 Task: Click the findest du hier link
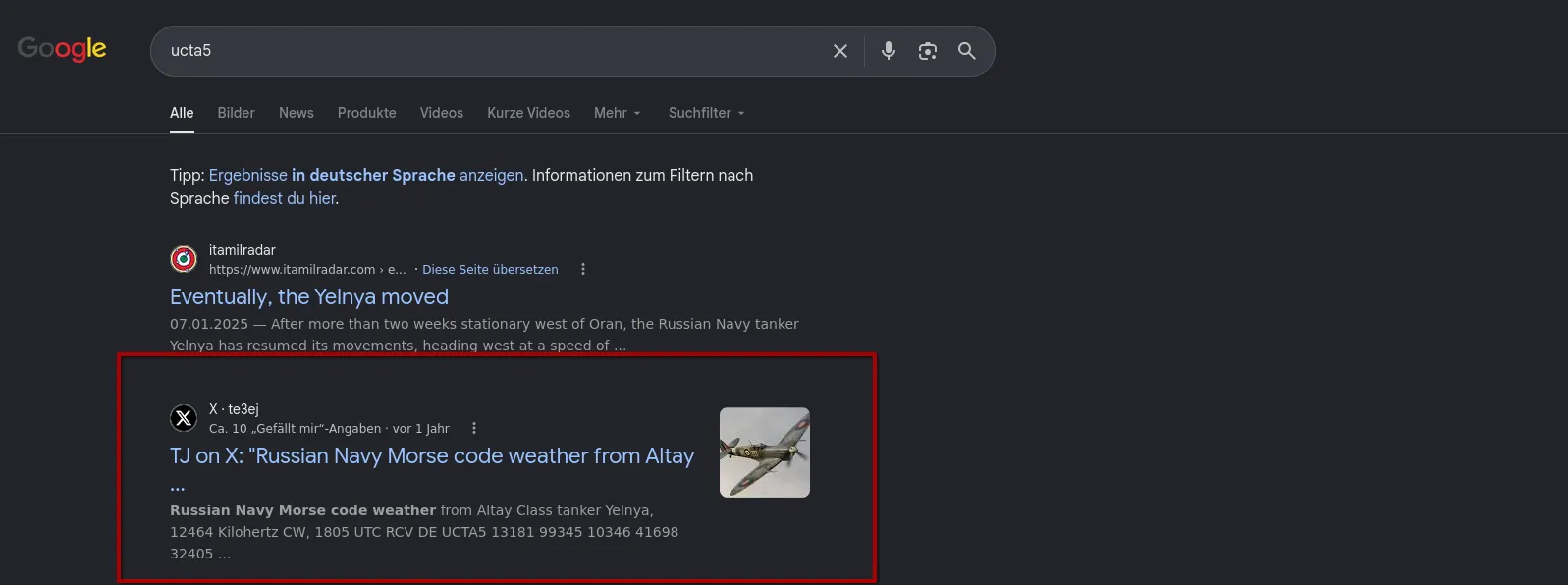pos(285,198)
